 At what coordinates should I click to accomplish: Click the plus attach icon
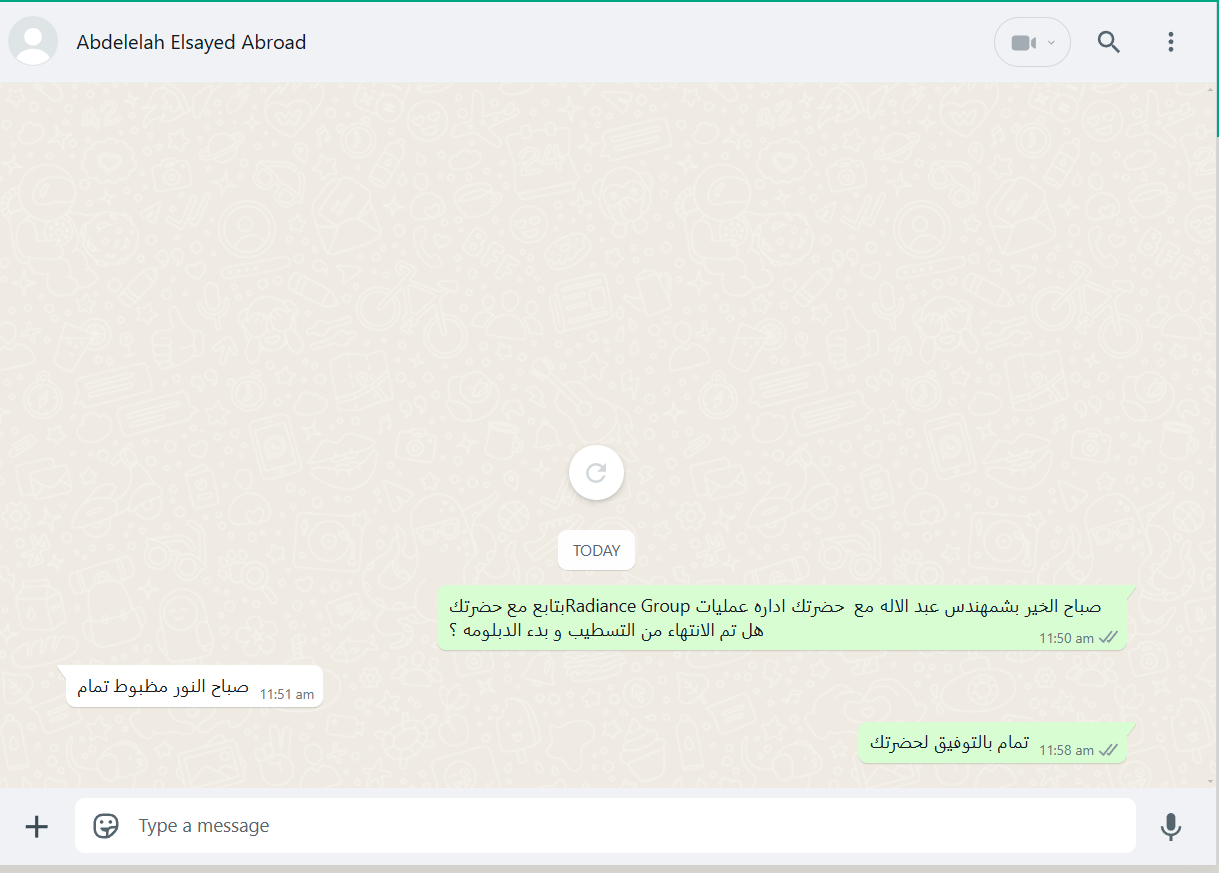point(36,826)
